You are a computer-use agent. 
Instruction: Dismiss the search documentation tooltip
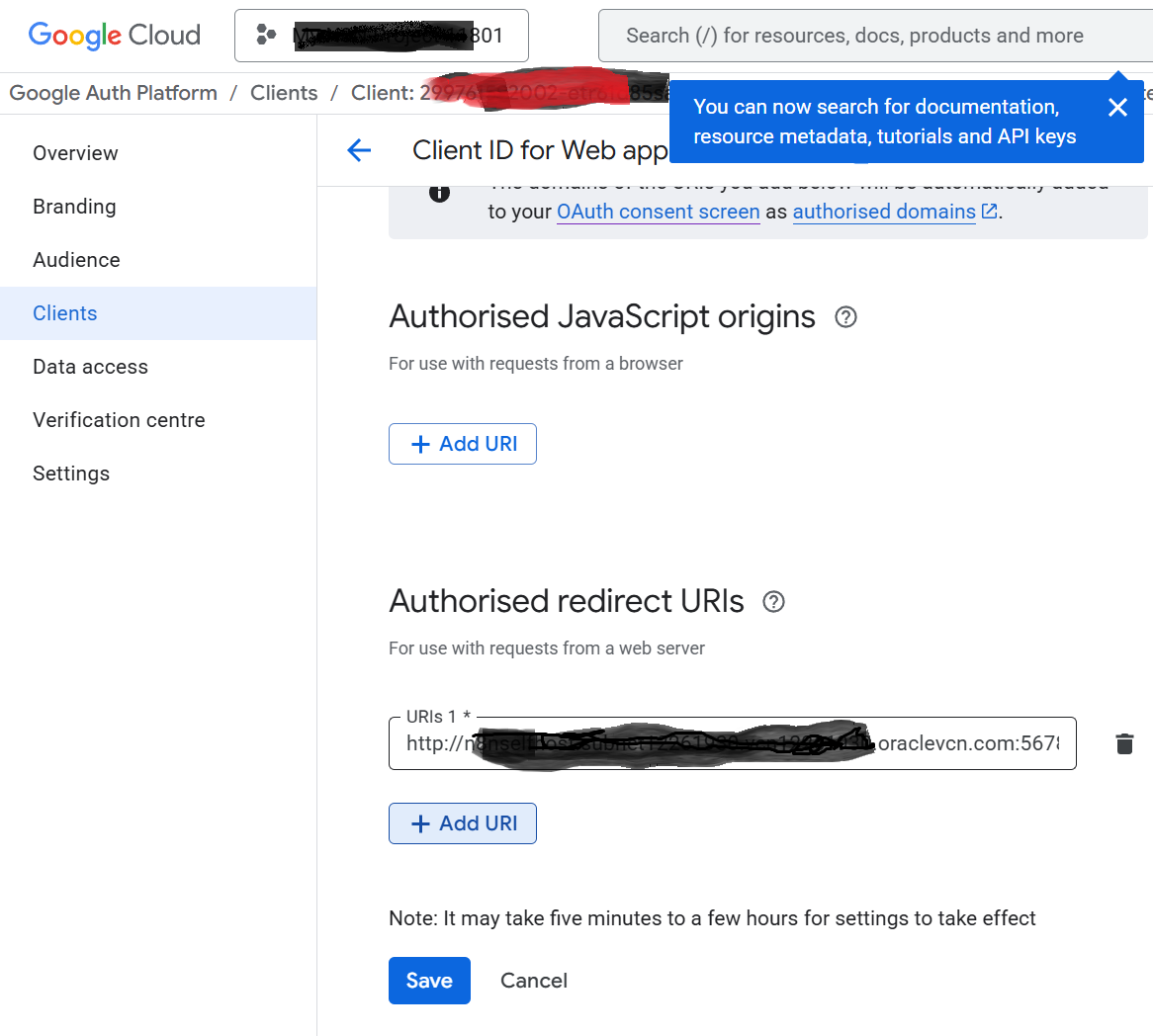click(1117, 108)
